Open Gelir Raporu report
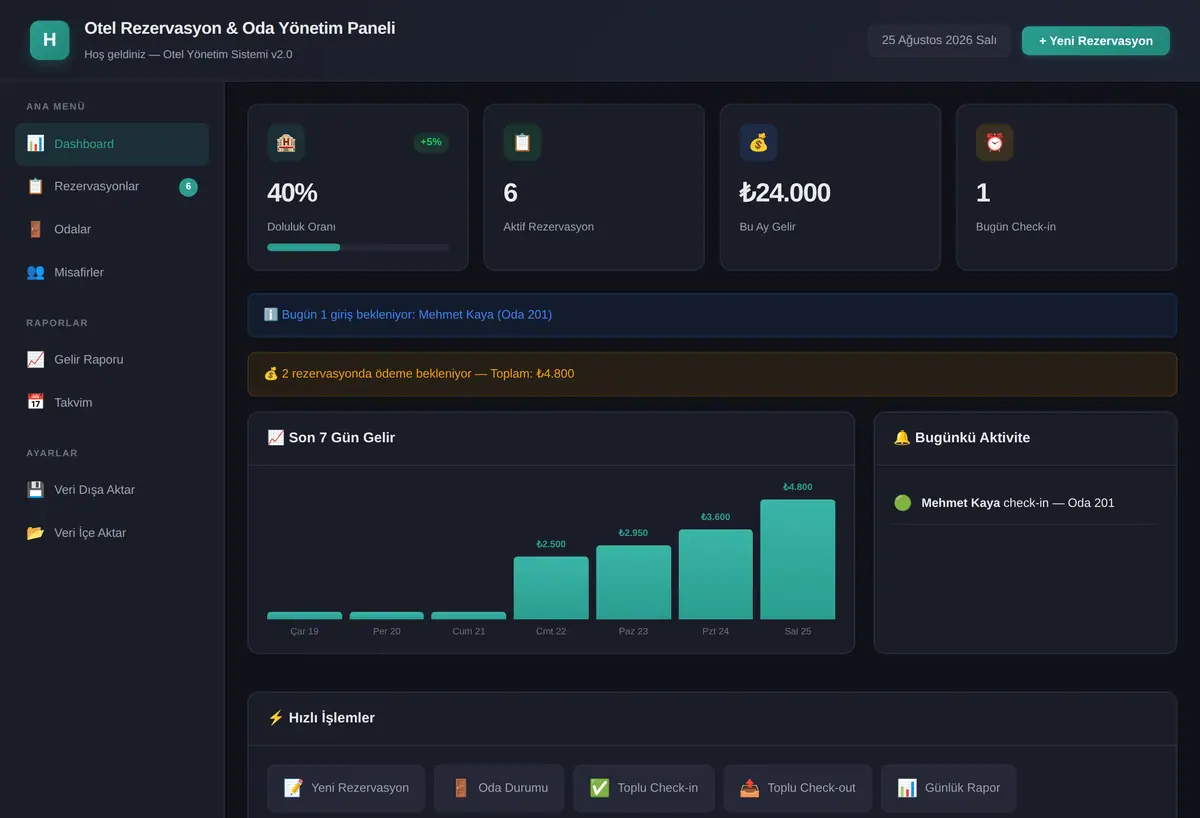Image resolution: width=1200 pixels, height=818 pixels. coord(112,360)
